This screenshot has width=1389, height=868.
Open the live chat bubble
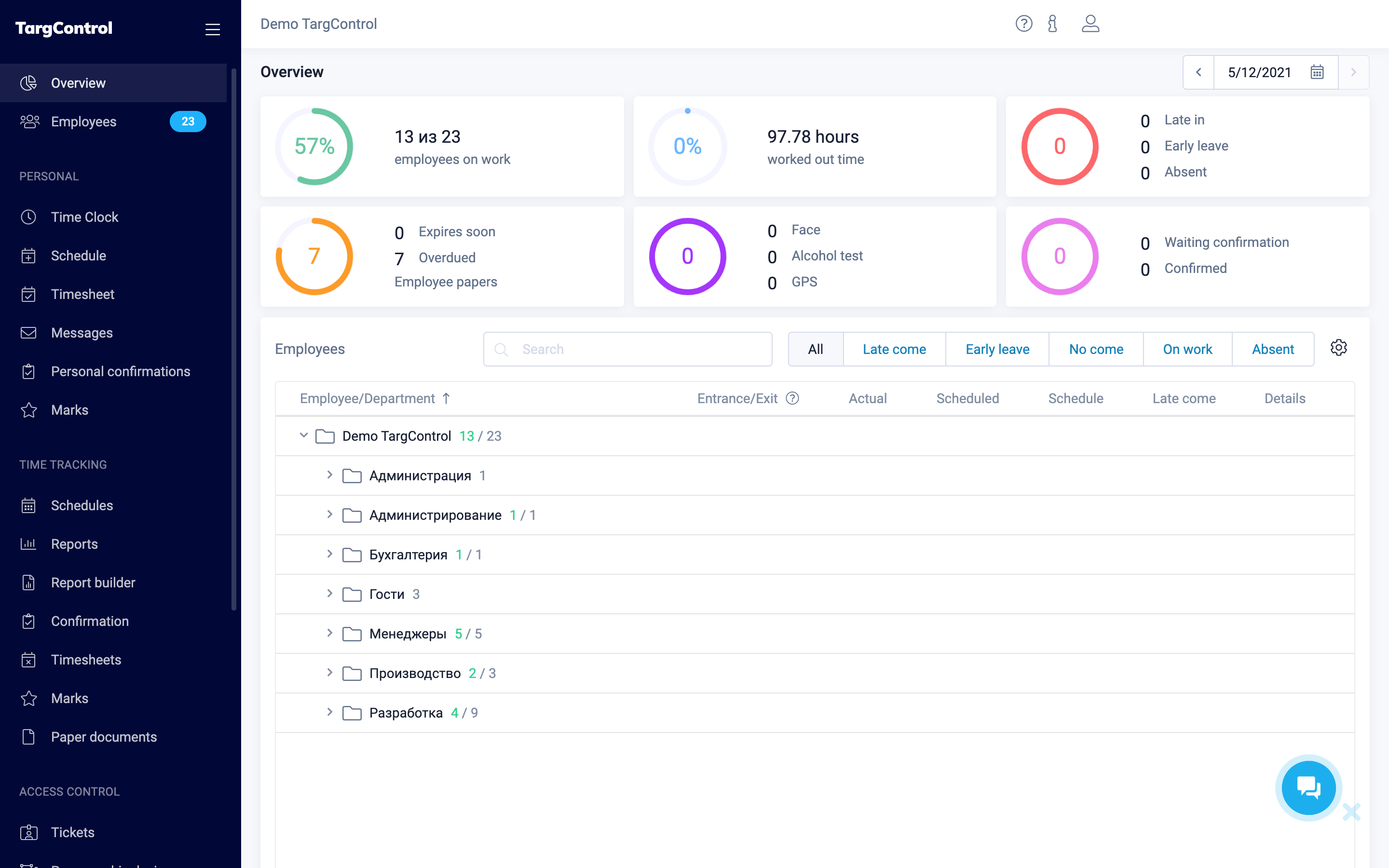click(x=1308, y=787)
